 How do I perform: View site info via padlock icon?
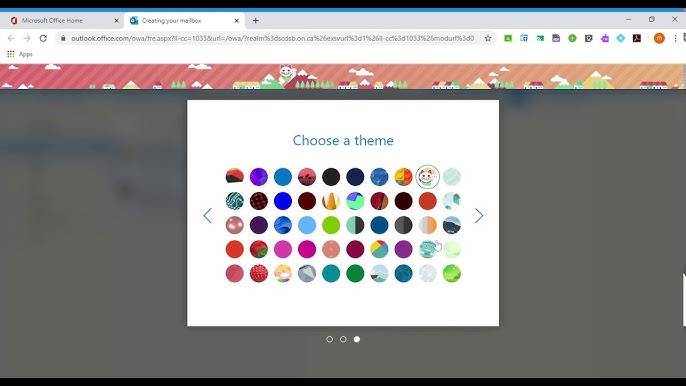(63, 39)
